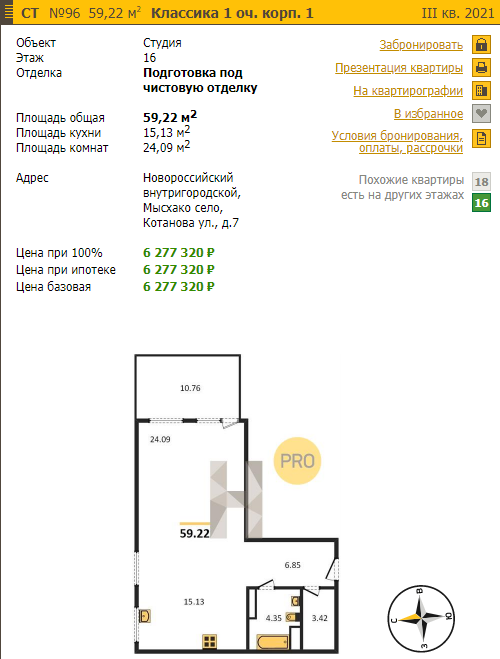
Task: Open the Презентация квартиры link
Action: point(399,68)
